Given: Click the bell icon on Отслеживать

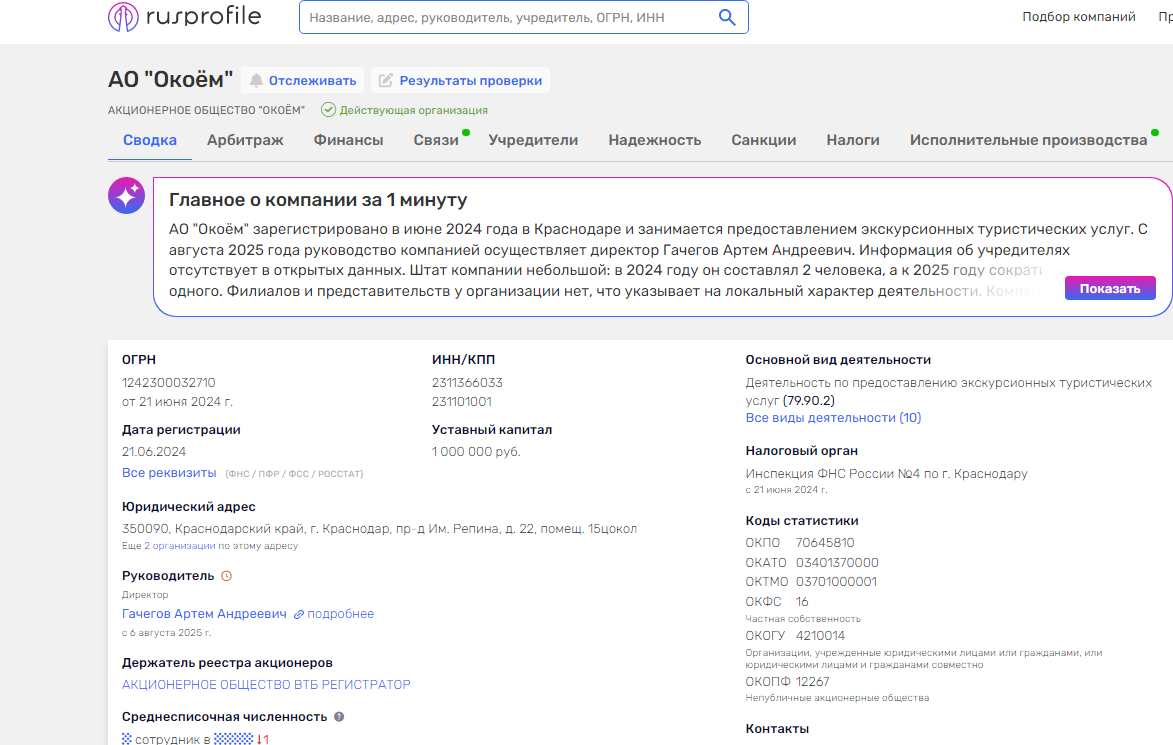Looking at the screenshot, I should click(256, 80).
